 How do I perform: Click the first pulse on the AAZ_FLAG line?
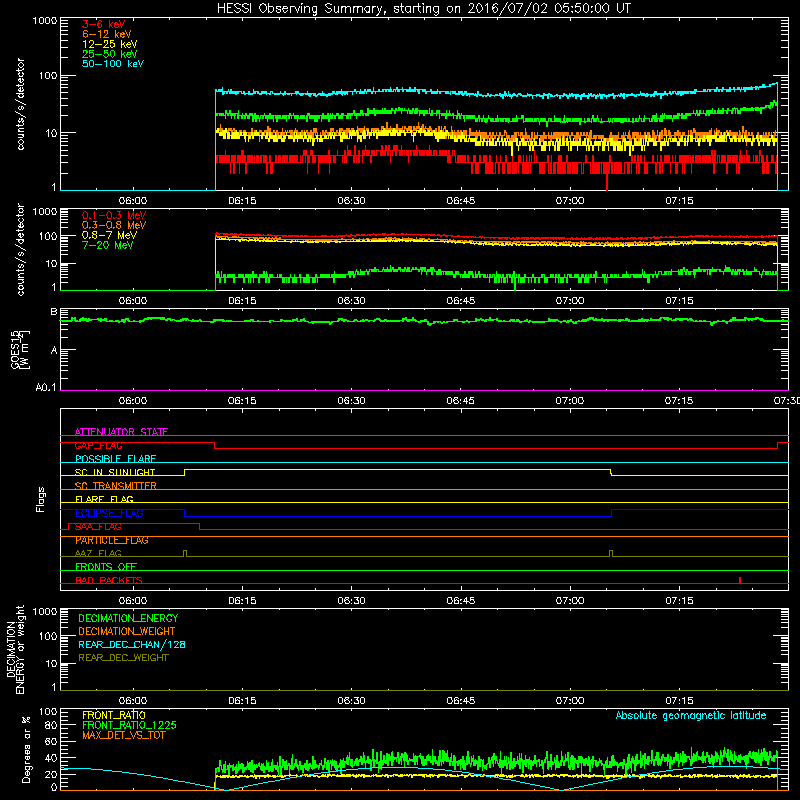(x=185, y=554)
